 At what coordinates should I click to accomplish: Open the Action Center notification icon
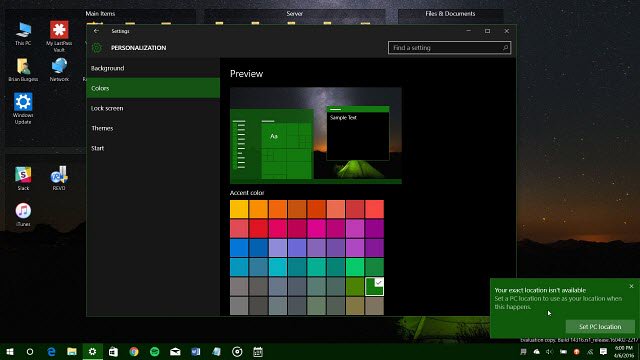tap(603, 351)
